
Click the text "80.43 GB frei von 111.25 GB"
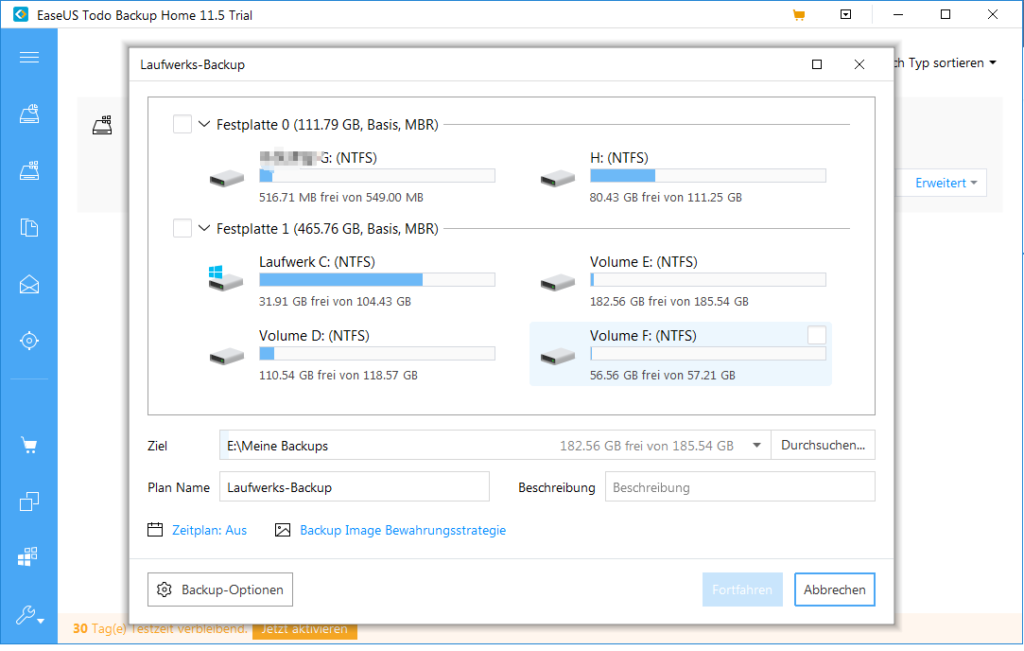point(665,197)
